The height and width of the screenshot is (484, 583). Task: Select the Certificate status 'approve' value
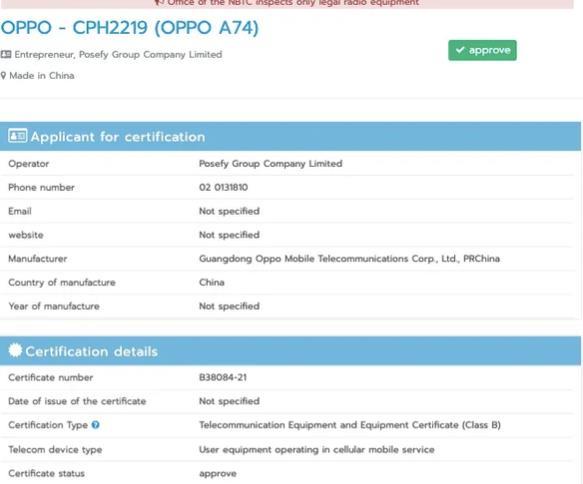(x=218, y=474)
